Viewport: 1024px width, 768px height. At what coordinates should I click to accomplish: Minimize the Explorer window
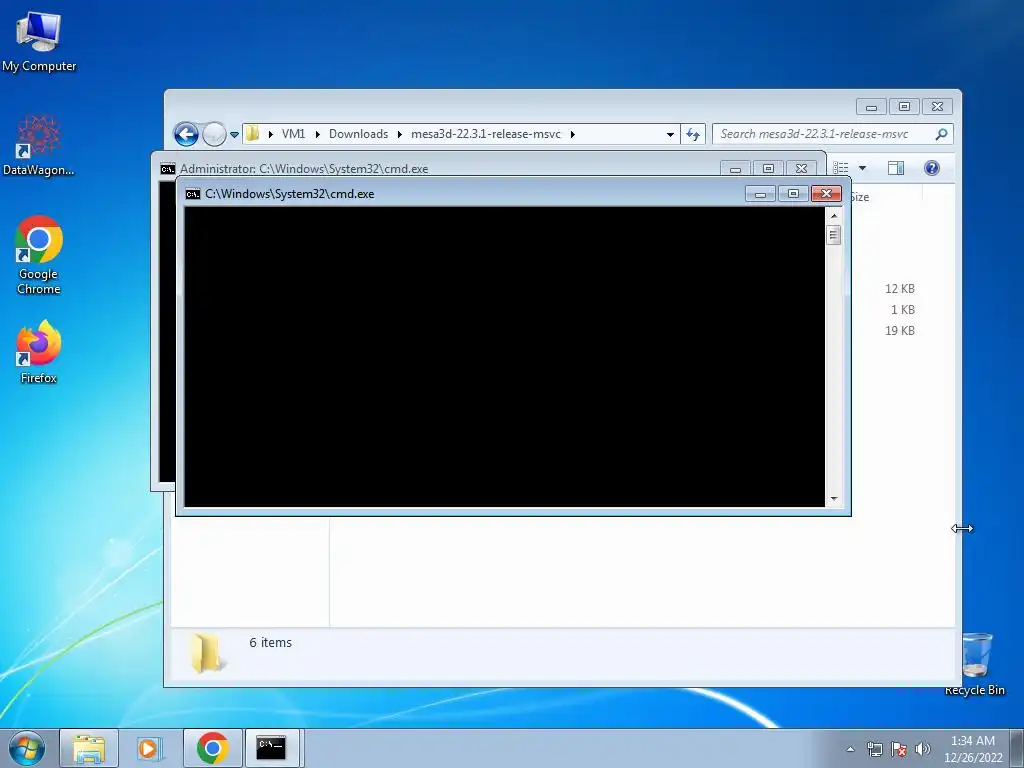coord(871,106)
